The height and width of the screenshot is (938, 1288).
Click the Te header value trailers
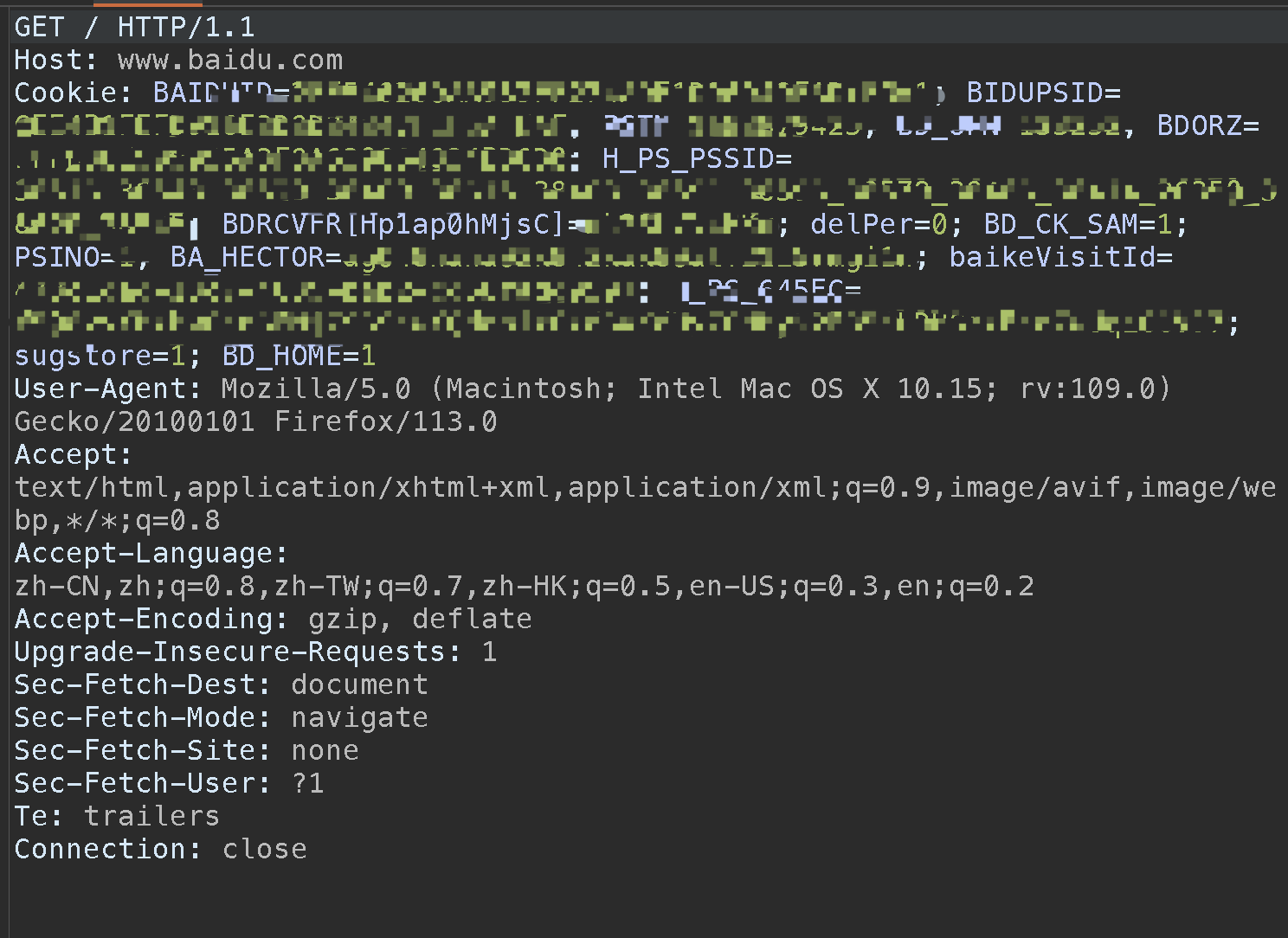click(152, 816)
